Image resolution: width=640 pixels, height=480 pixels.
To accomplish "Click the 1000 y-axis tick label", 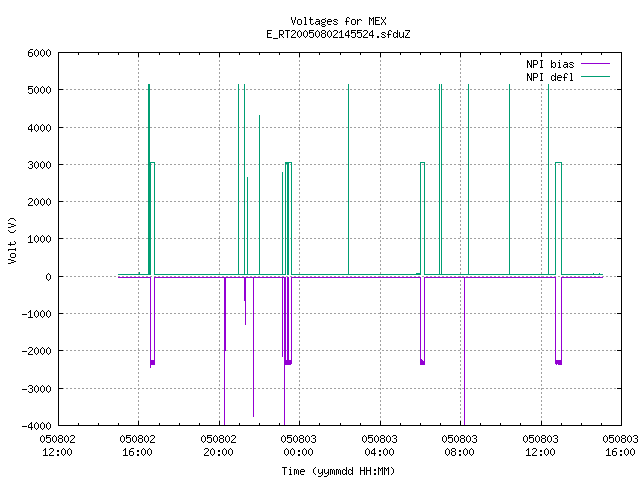I will (x=40, y=239).
